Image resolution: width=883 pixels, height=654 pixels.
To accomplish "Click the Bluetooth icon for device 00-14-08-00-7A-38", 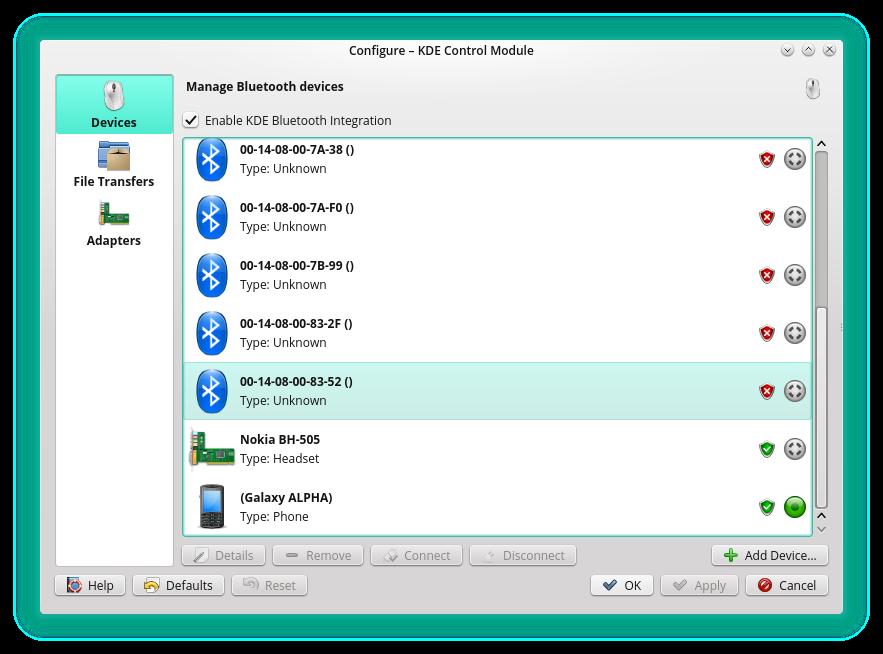I will (x=211, y=159).
